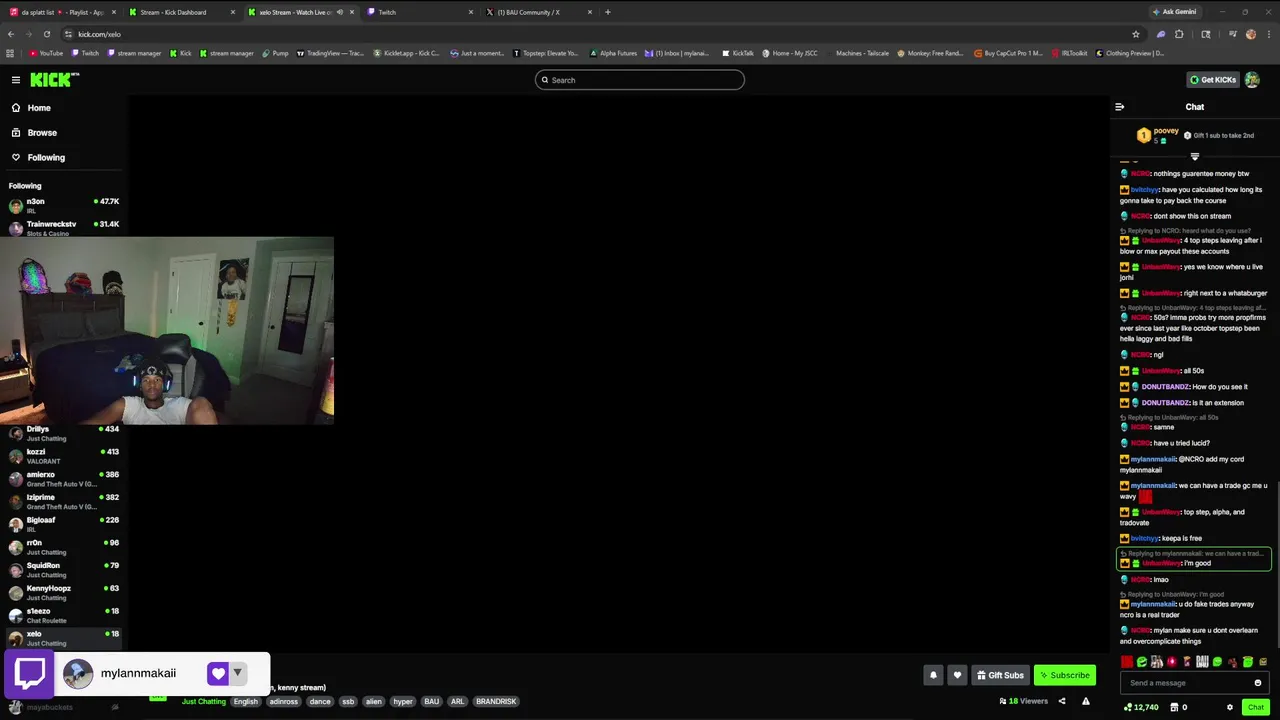Click the BAU emote in quick emote bar
The image size is (1280, 720).
(x=1202, y=662)
